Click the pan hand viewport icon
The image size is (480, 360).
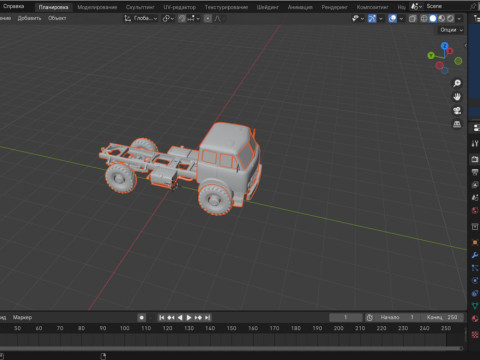(457, 97)
